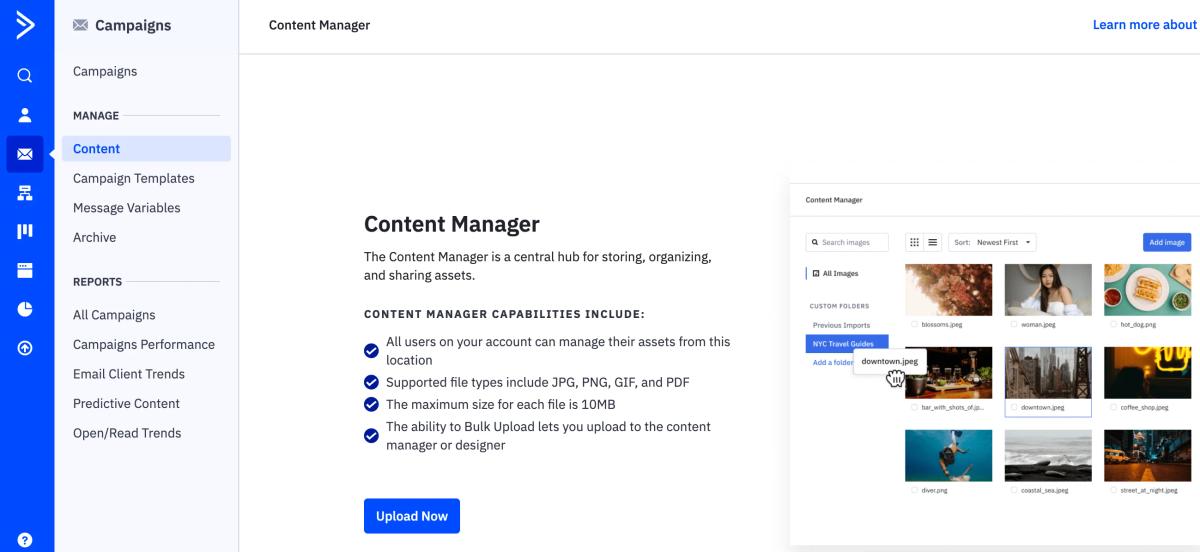Screen dimensions: 1200x552
Task: Open search from the sidebar magnifier icon
Action: [25, 76]
